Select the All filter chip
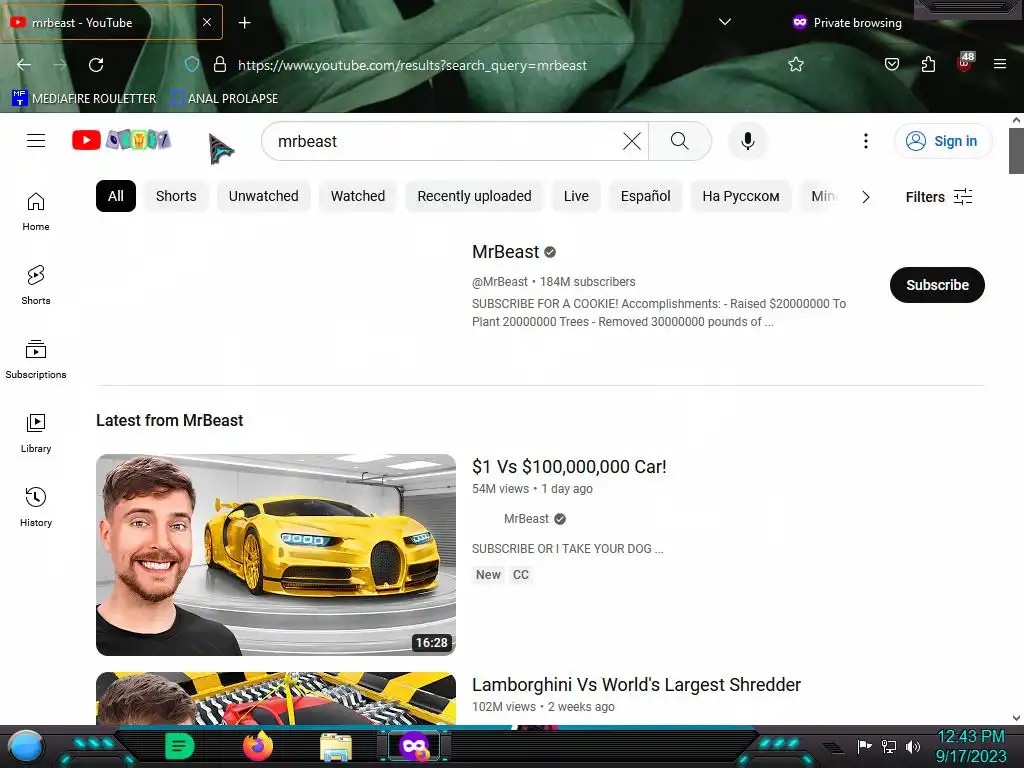 (116, 196)
